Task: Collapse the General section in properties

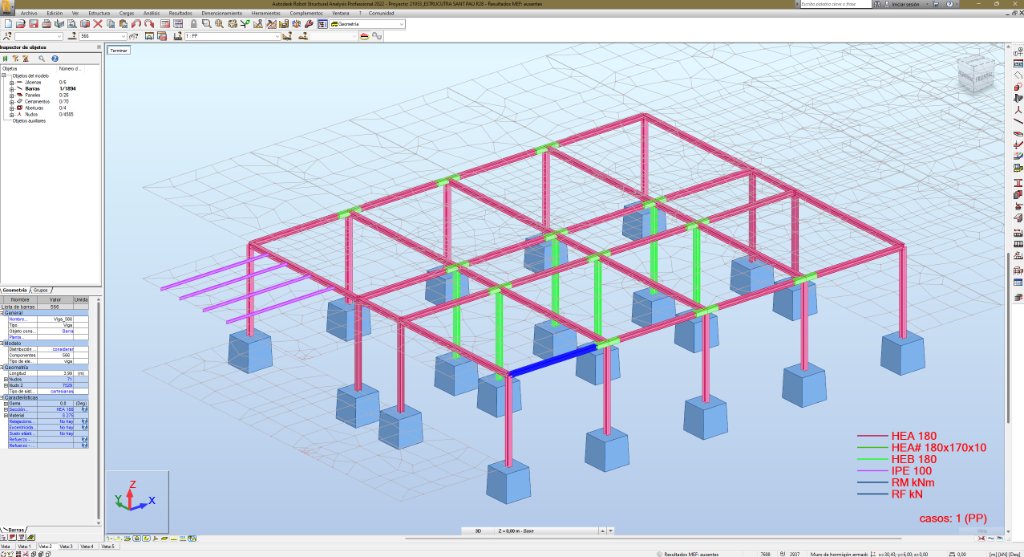Action: point(3,313)
